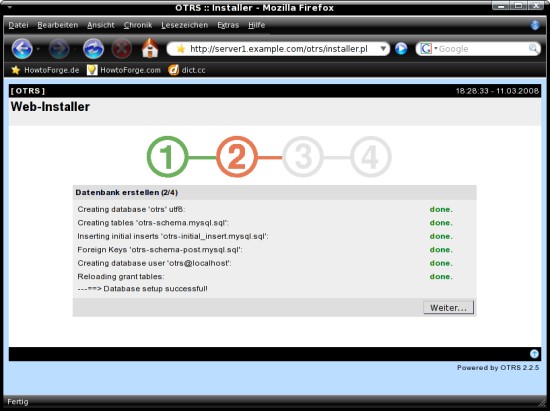Open the Ansicht menu
550x411 pixels.
101,25
